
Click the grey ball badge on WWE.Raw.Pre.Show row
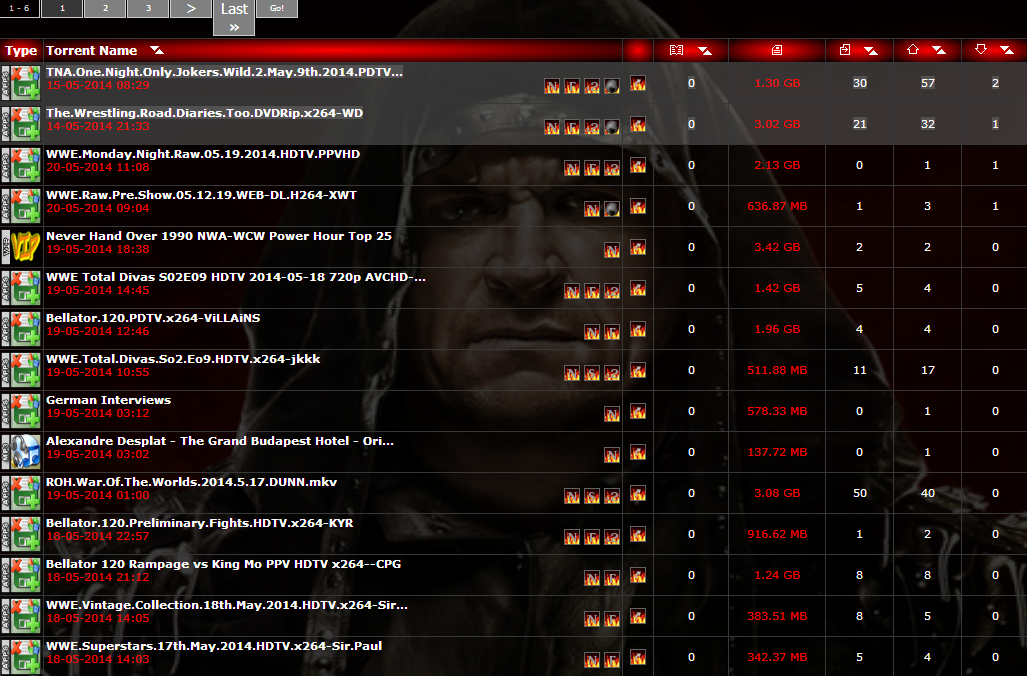[612, 209]
